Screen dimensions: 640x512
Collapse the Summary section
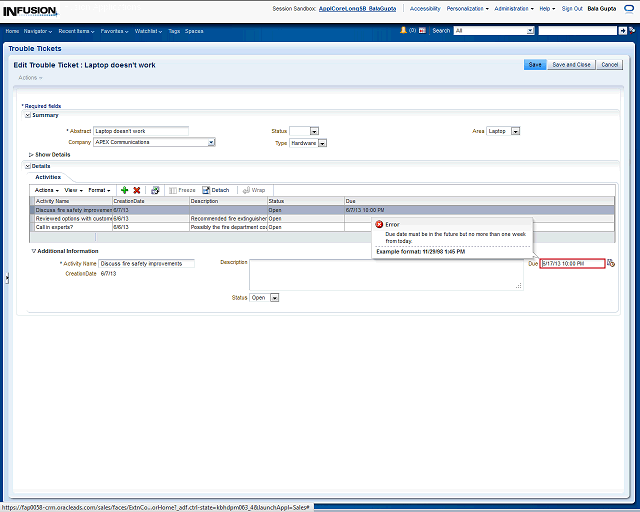pos(28,115)
